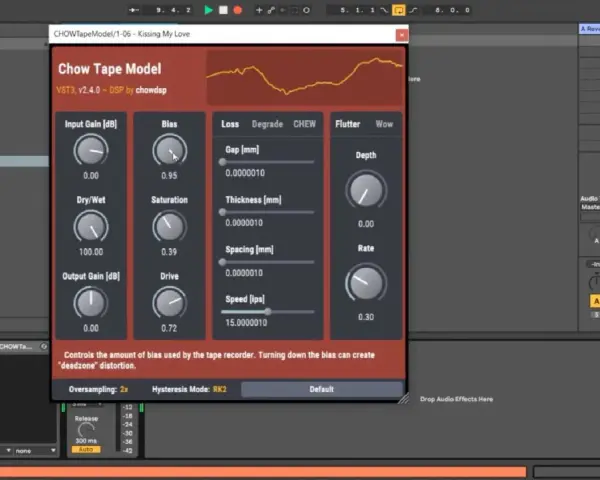Switch to the Loss tab

tap(230, 124)
